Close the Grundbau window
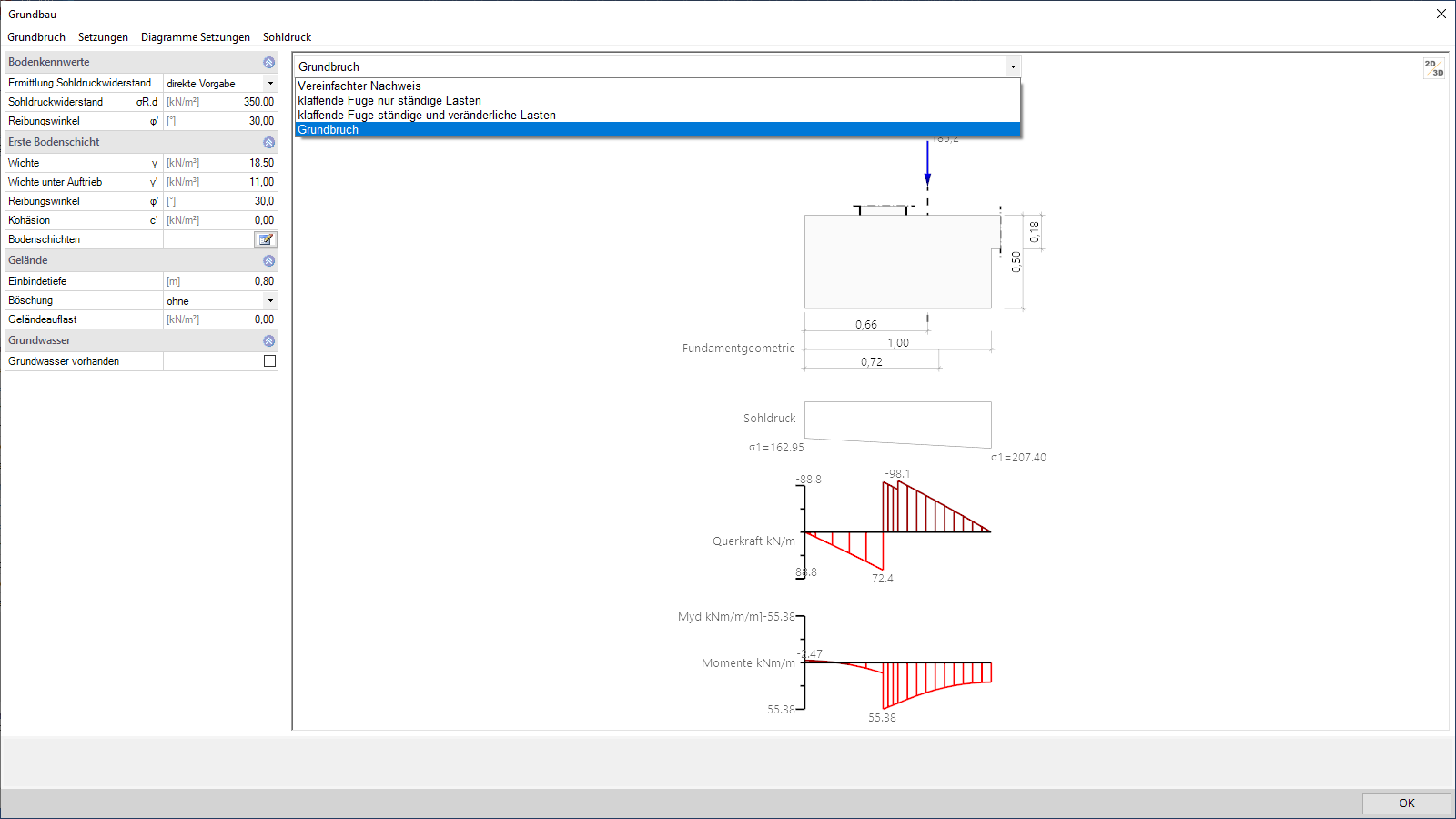 tap(1441, 14)
